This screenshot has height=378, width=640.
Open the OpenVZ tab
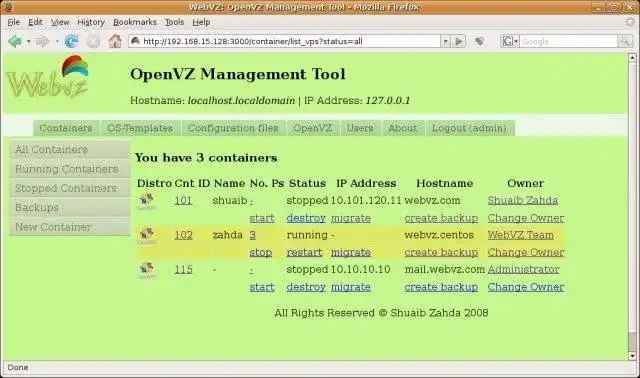[x=313, y=128]
